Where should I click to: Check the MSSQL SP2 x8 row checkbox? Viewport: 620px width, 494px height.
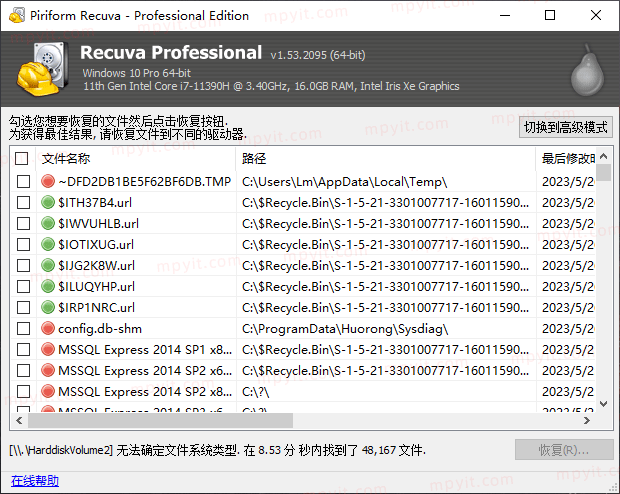point(23,391)
